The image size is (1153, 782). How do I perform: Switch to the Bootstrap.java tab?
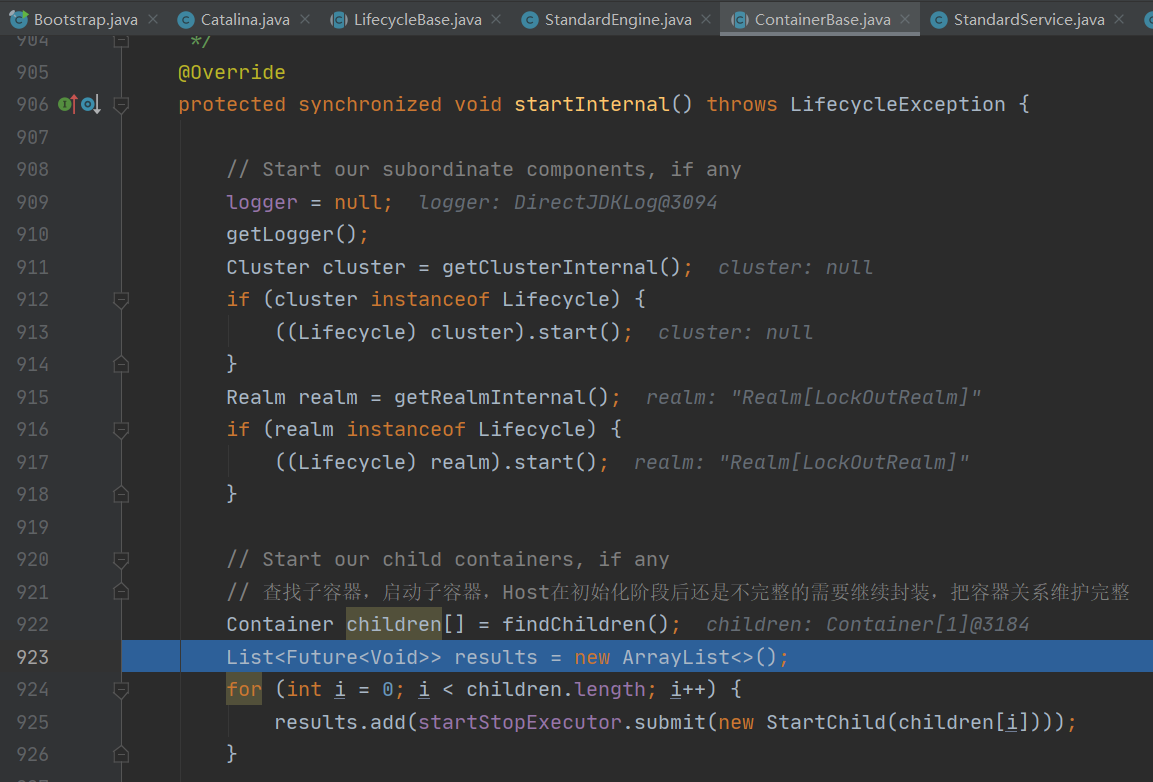85,20
